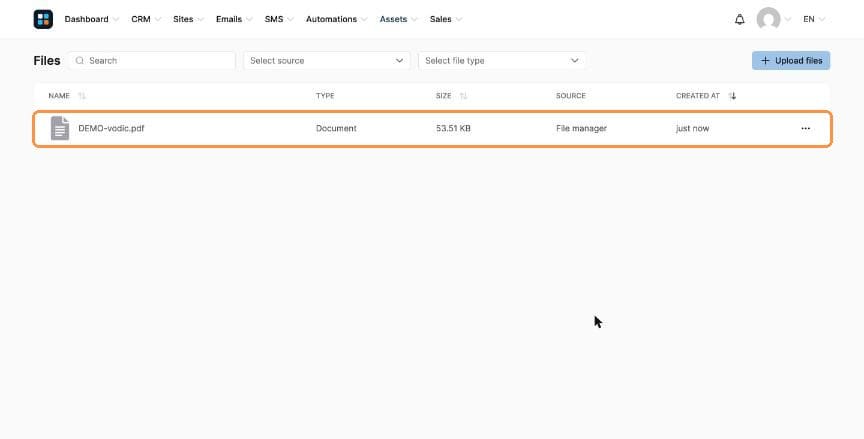Focus the Search files input
This screenshot has width=864, height=439.
[152, 61]
